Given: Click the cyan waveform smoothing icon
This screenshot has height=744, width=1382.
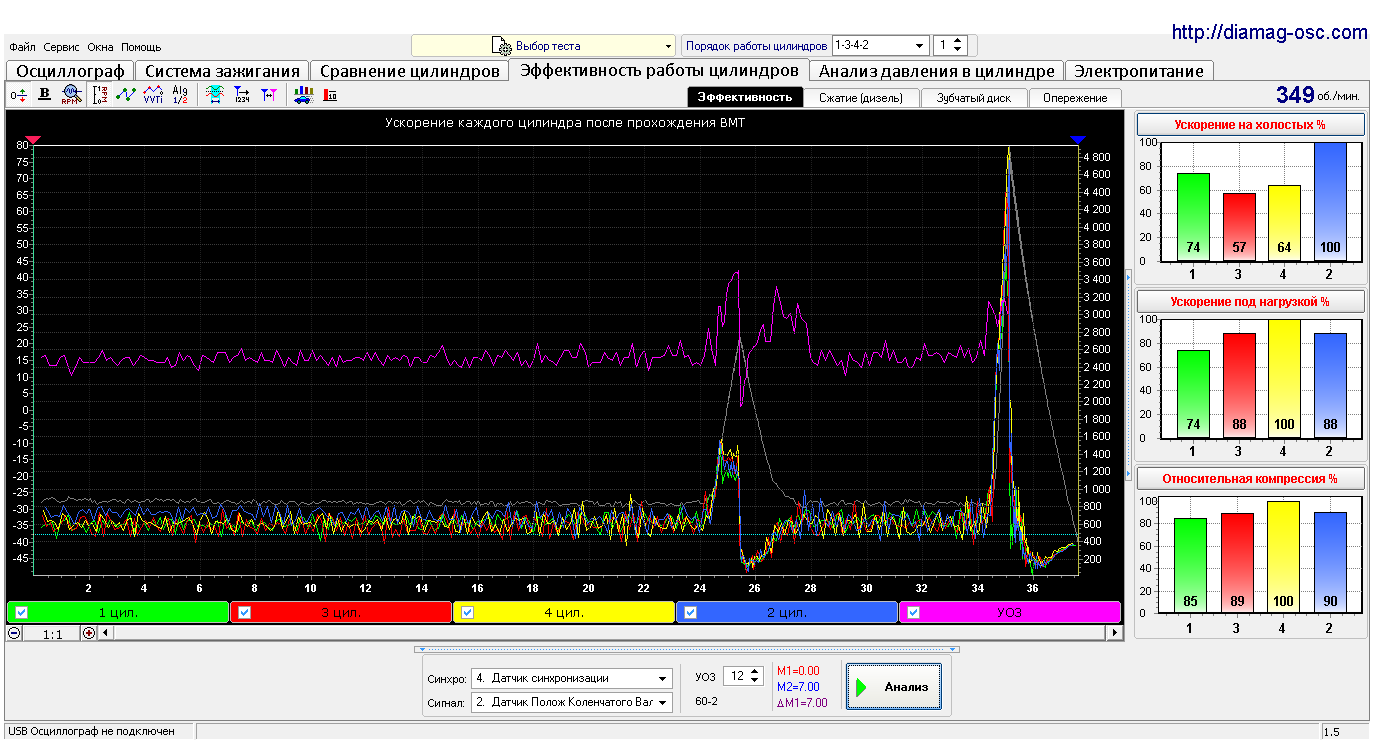Looking at the screenshot, I should (214, 95).
